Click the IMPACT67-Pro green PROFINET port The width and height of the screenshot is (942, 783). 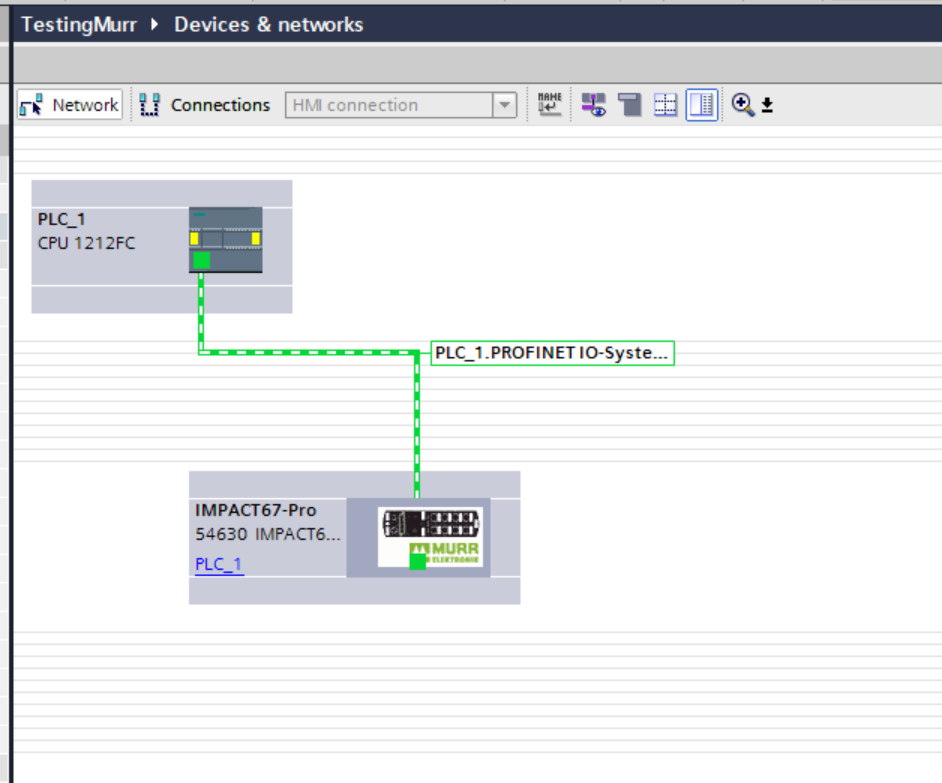(418, 561)
